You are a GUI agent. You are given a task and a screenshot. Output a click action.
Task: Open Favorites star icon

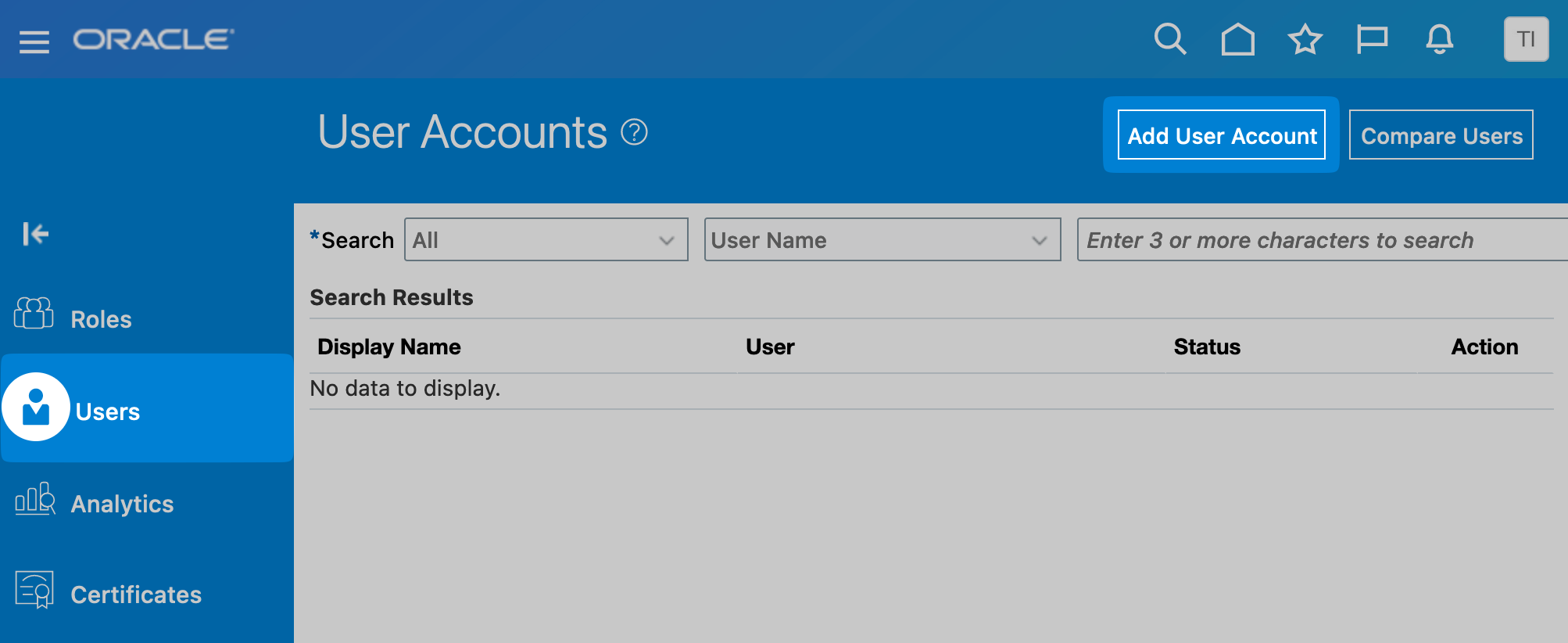pyautogui.click(x=1305, y=39)
